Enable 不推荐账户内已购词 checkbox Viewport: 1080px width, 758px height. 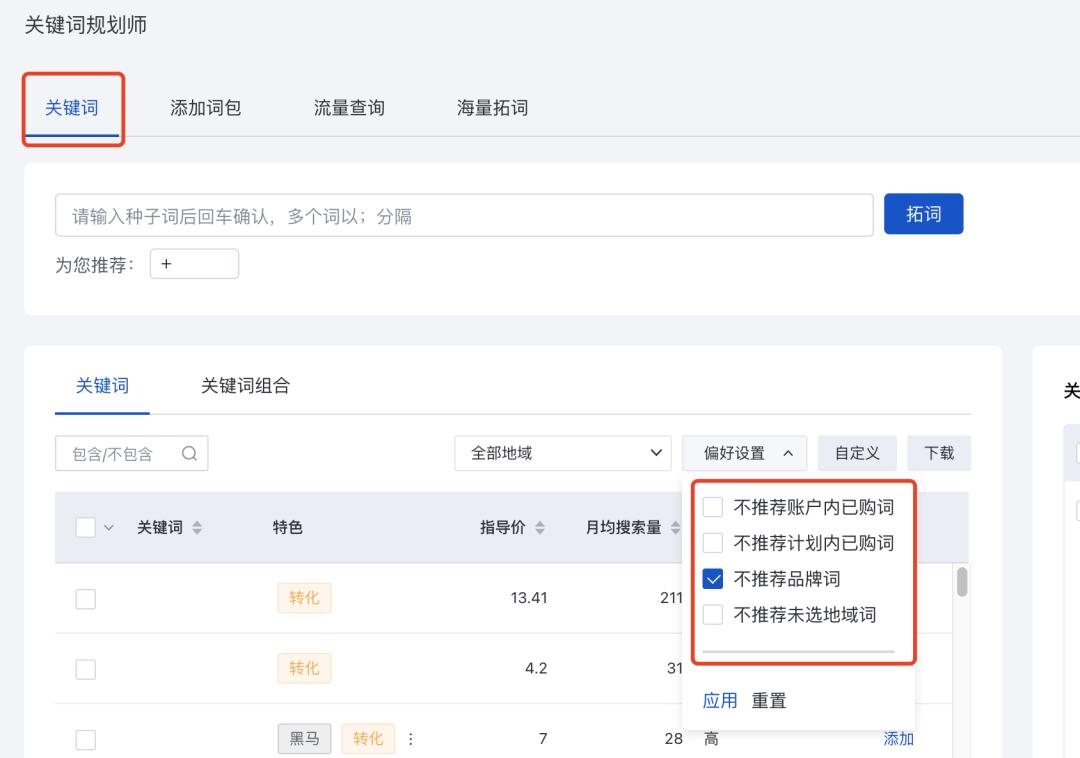pos(713,508)
